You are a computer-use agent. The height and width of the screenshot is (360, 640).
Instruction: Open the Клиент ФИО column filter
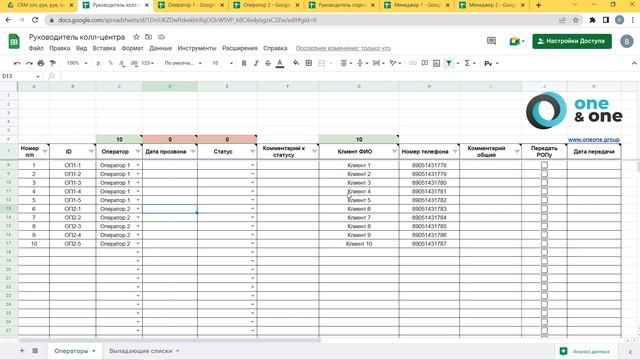click(394, 151)
